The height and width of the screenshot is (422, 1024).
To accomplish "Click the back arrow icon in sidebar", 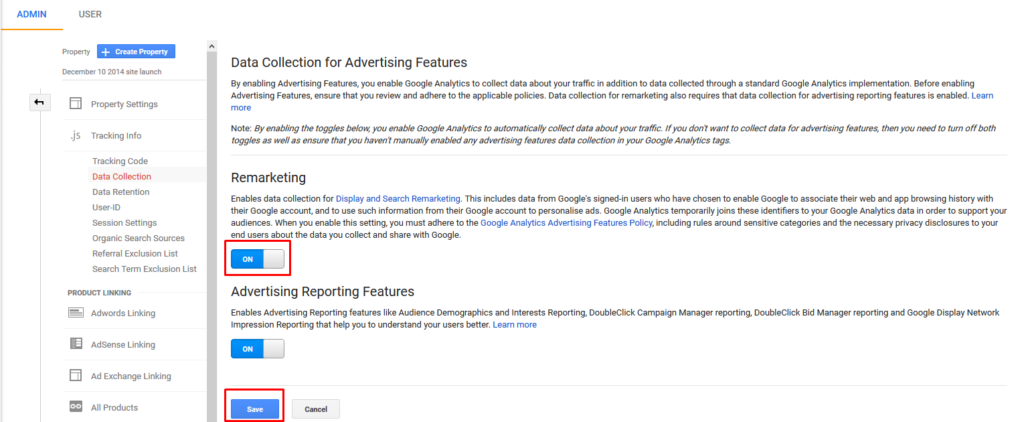I will (x=40, y=103).
